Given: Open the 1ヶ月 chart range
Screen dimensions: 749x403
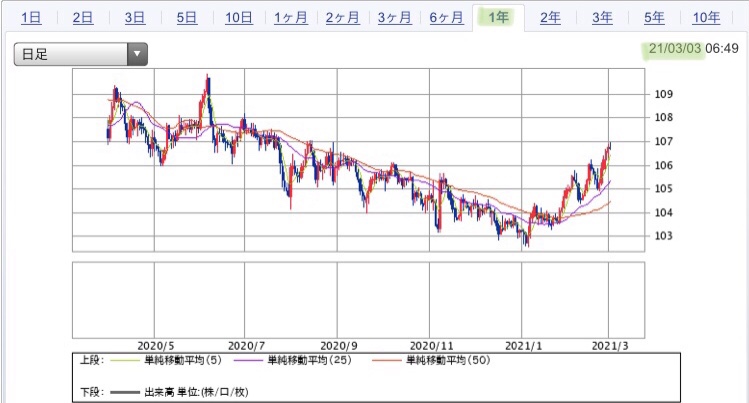Looking at the screenshot, I should (x=290, y=18).
